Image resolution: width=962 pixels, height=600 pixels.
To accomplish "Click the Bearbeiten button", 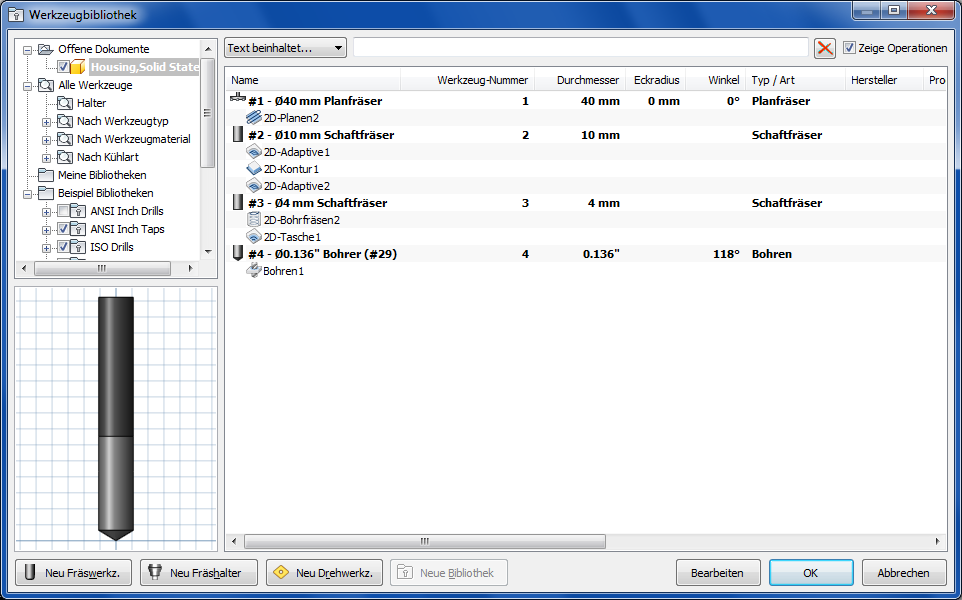I will (718, 572).
